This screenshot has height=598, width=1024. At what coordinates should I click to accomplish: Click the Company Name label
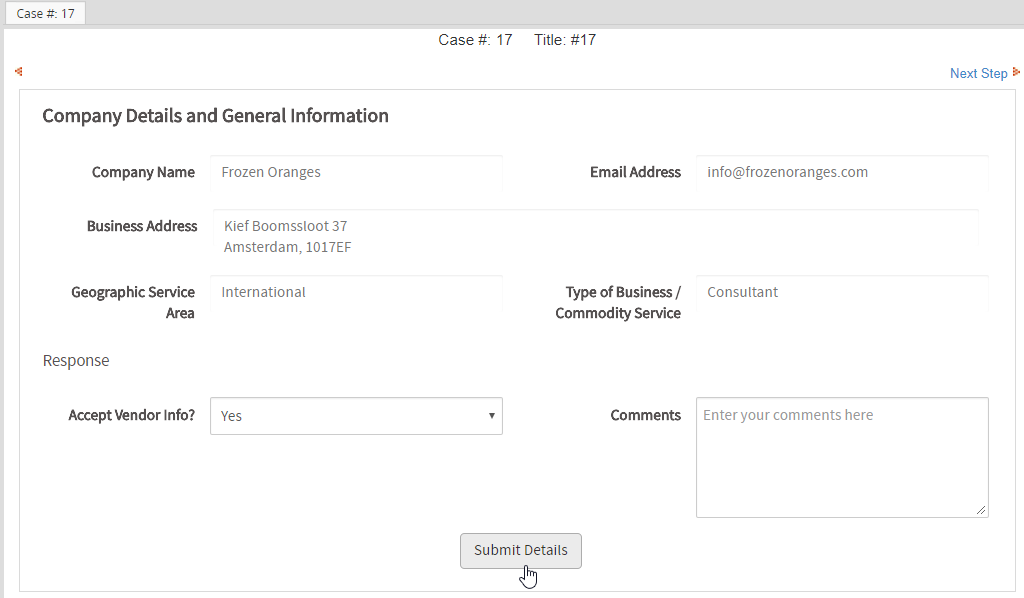tap(143, 172)
